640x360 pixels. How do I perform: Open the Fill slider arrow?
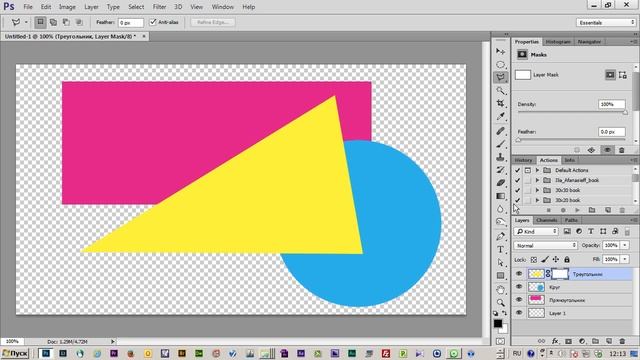click(x=625, y=259)
